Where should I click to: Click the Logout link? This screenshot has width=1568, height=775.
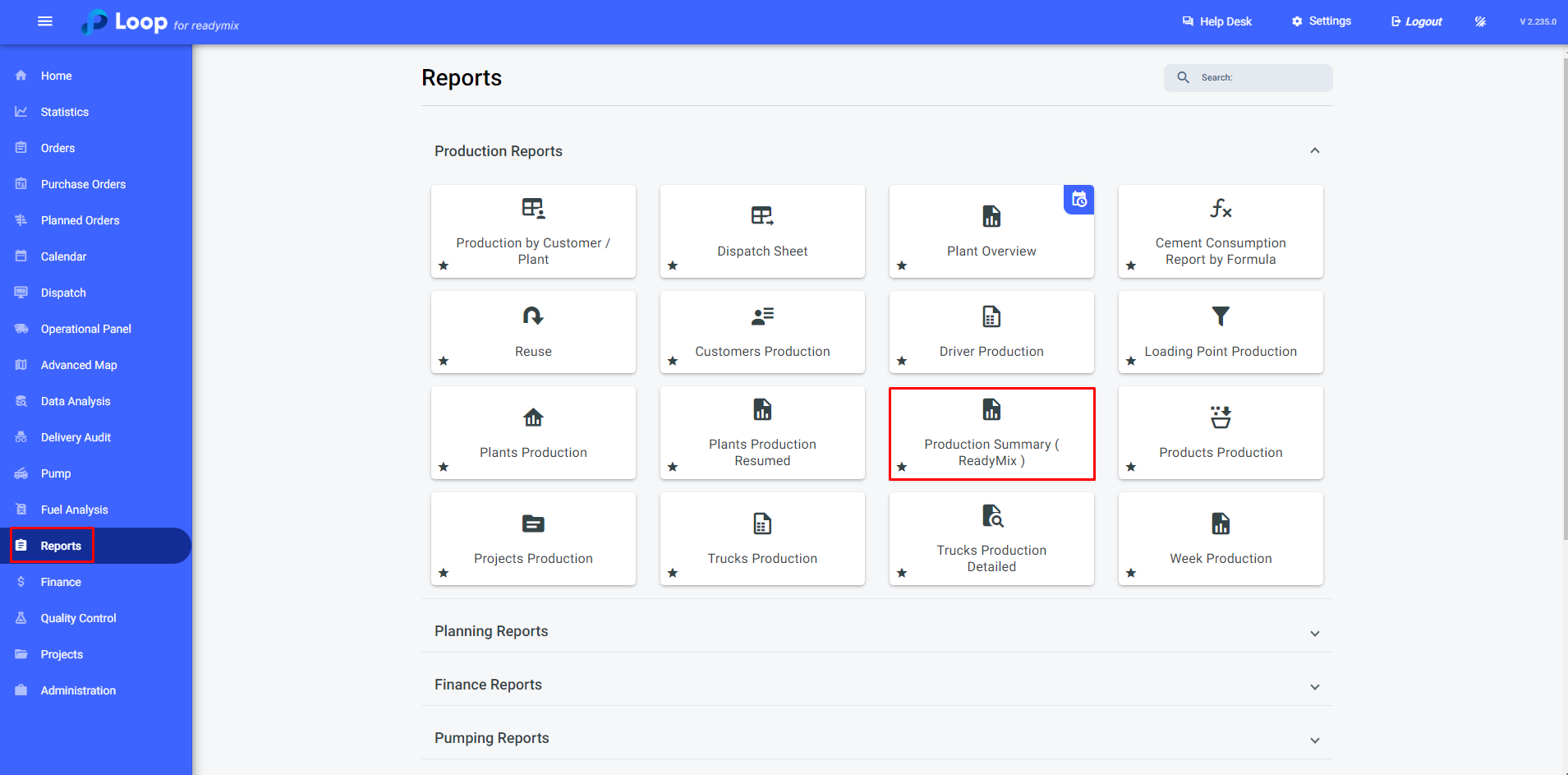coord(1417,21)
